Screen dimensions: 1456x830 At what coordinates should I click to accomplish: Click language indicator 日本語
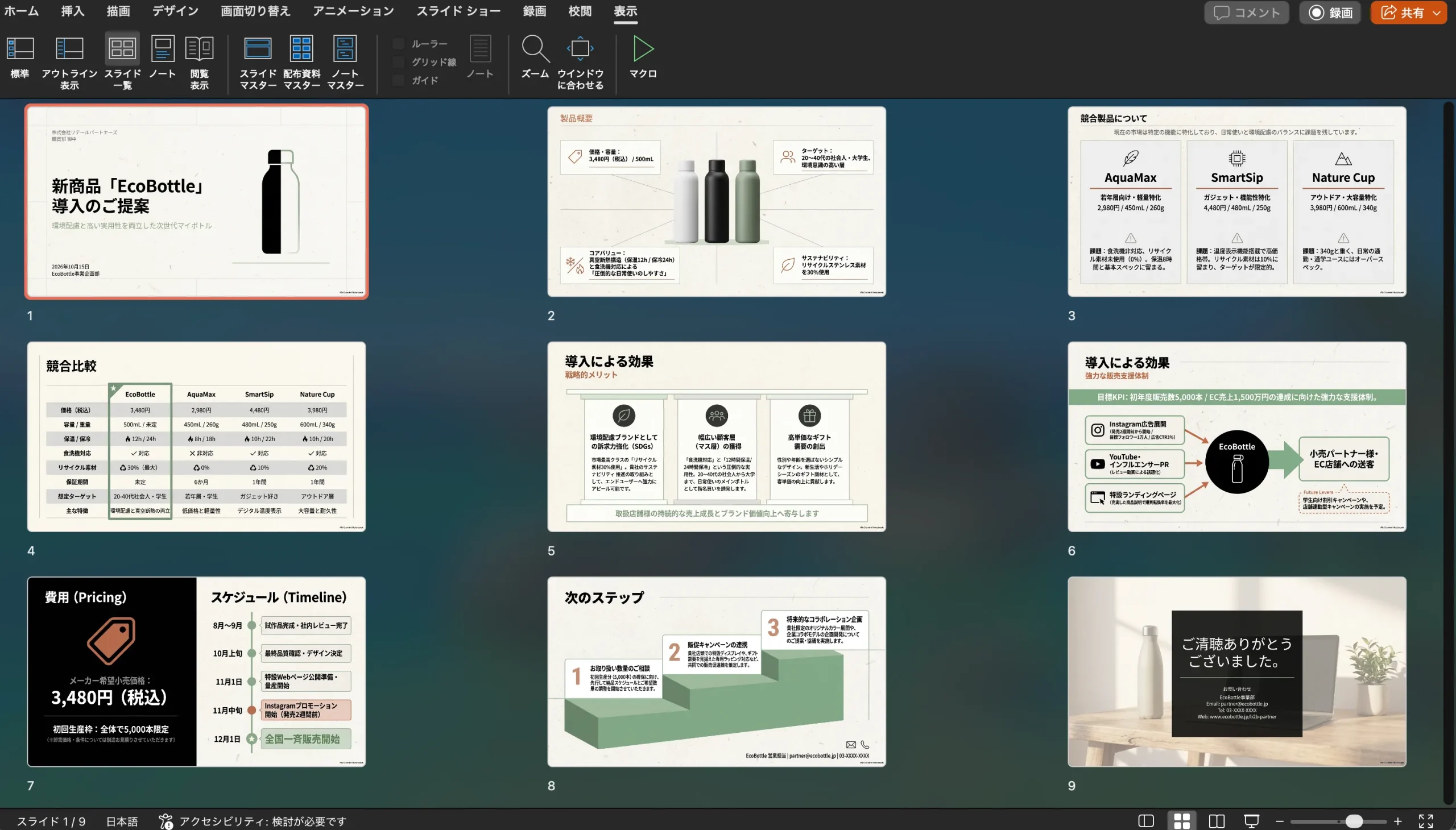pos(122,821)
